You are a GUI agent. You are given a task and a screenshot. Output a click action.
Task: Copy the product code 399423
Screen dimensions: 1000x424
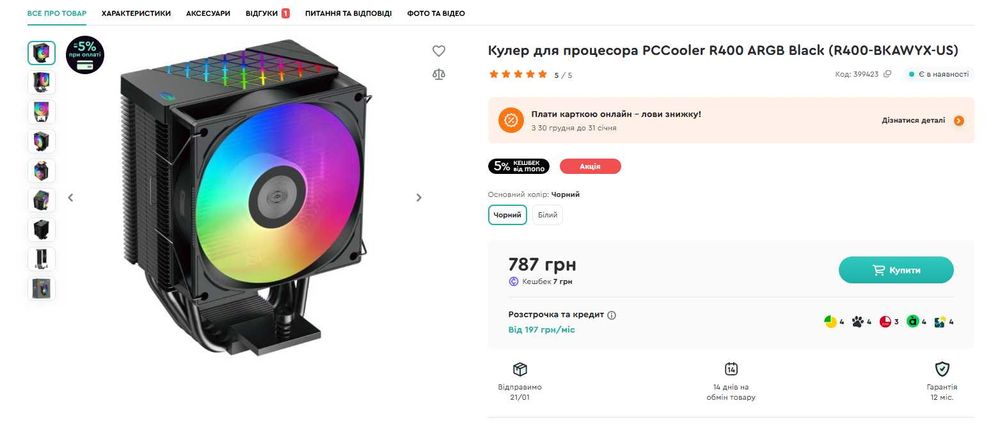[x=888, y=74]
